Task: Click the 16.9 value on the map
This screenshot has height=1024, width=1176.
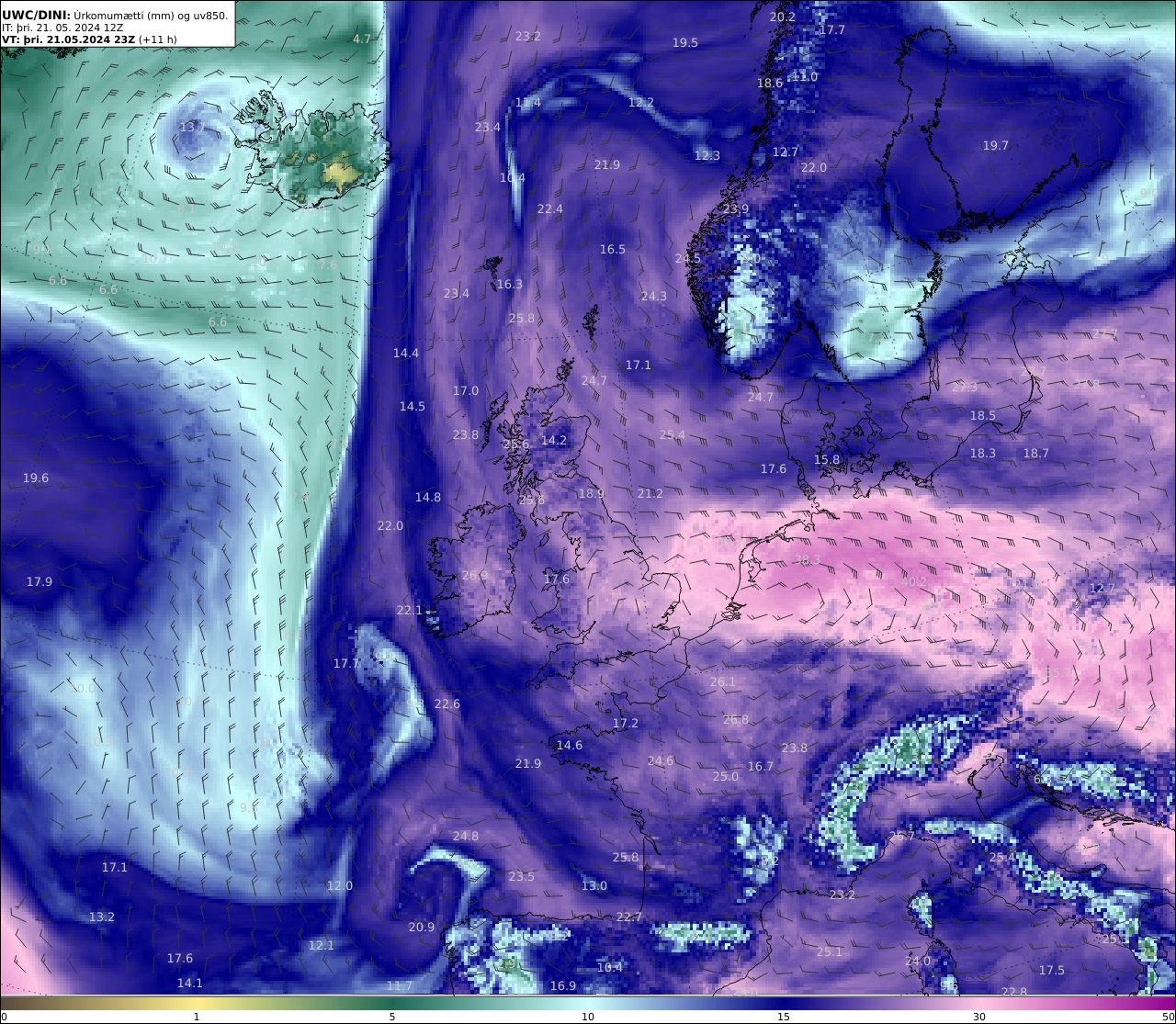Action: [563, 985]
